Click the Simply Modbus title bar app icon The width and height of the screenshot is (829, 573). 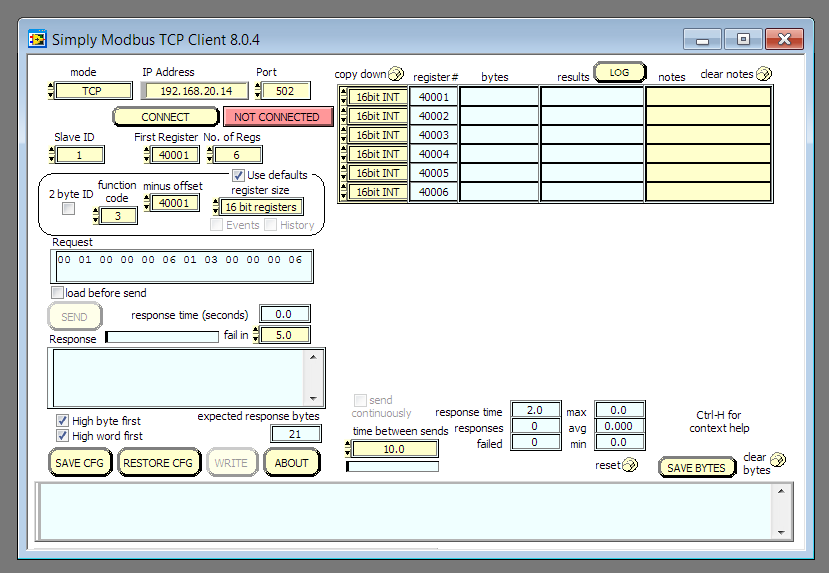pyautogui.click(x=37, y=39)
